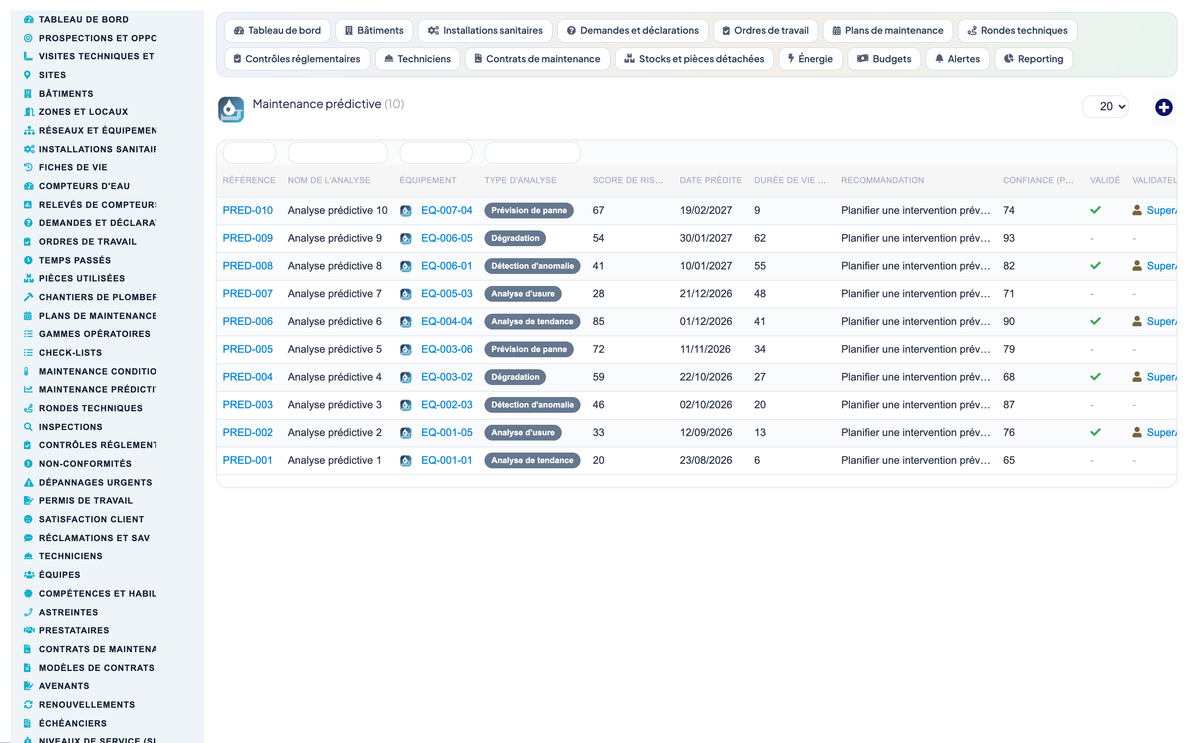Click the sidebar Inspections magnifier icon
Viewport: 1200px width, 743px height.
28,427
